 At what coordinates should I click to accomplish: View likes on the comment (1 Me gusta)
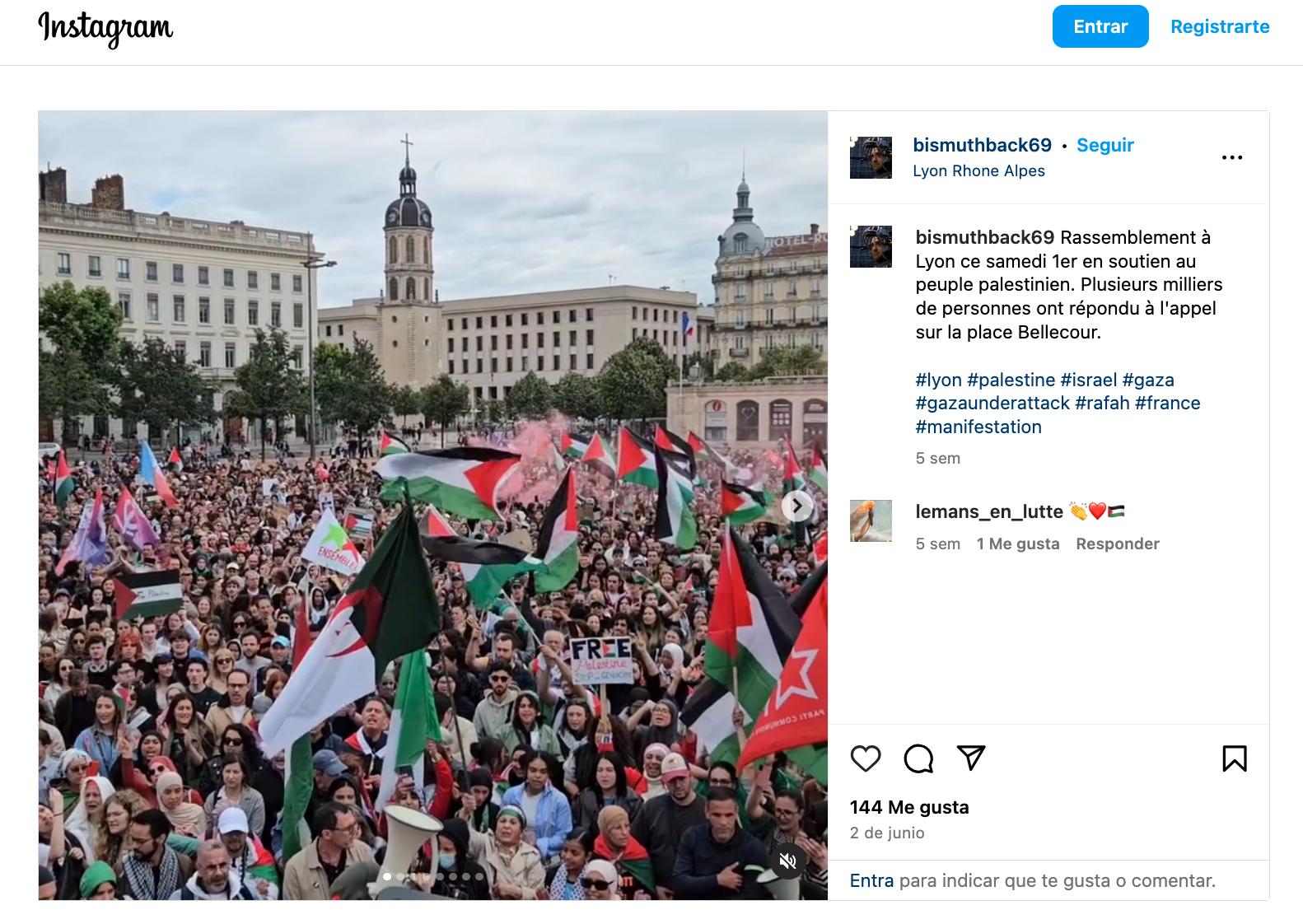pyautogui.click(x=1018, y=544)
